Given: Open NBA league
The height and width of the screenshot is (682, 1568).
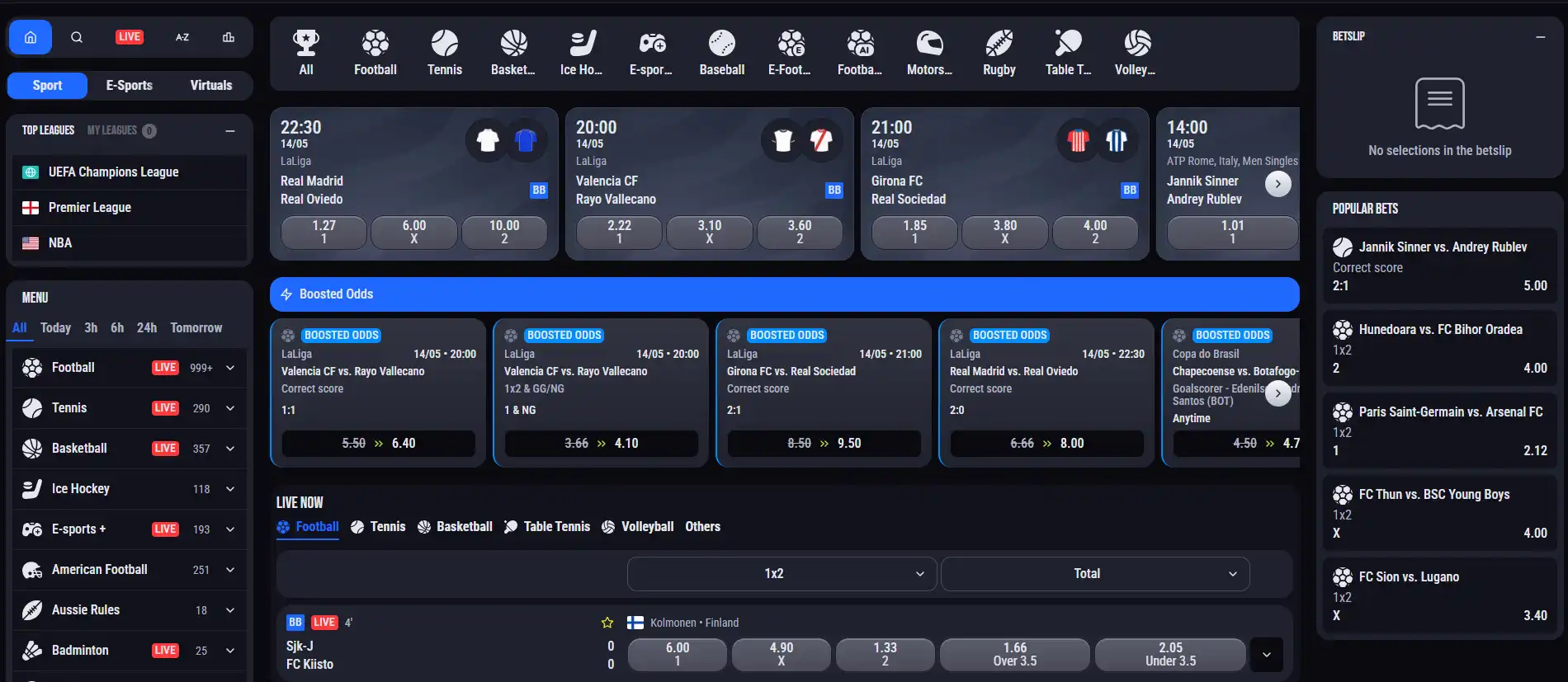Looking at the screenshot, I should click(x=130, y=243).
